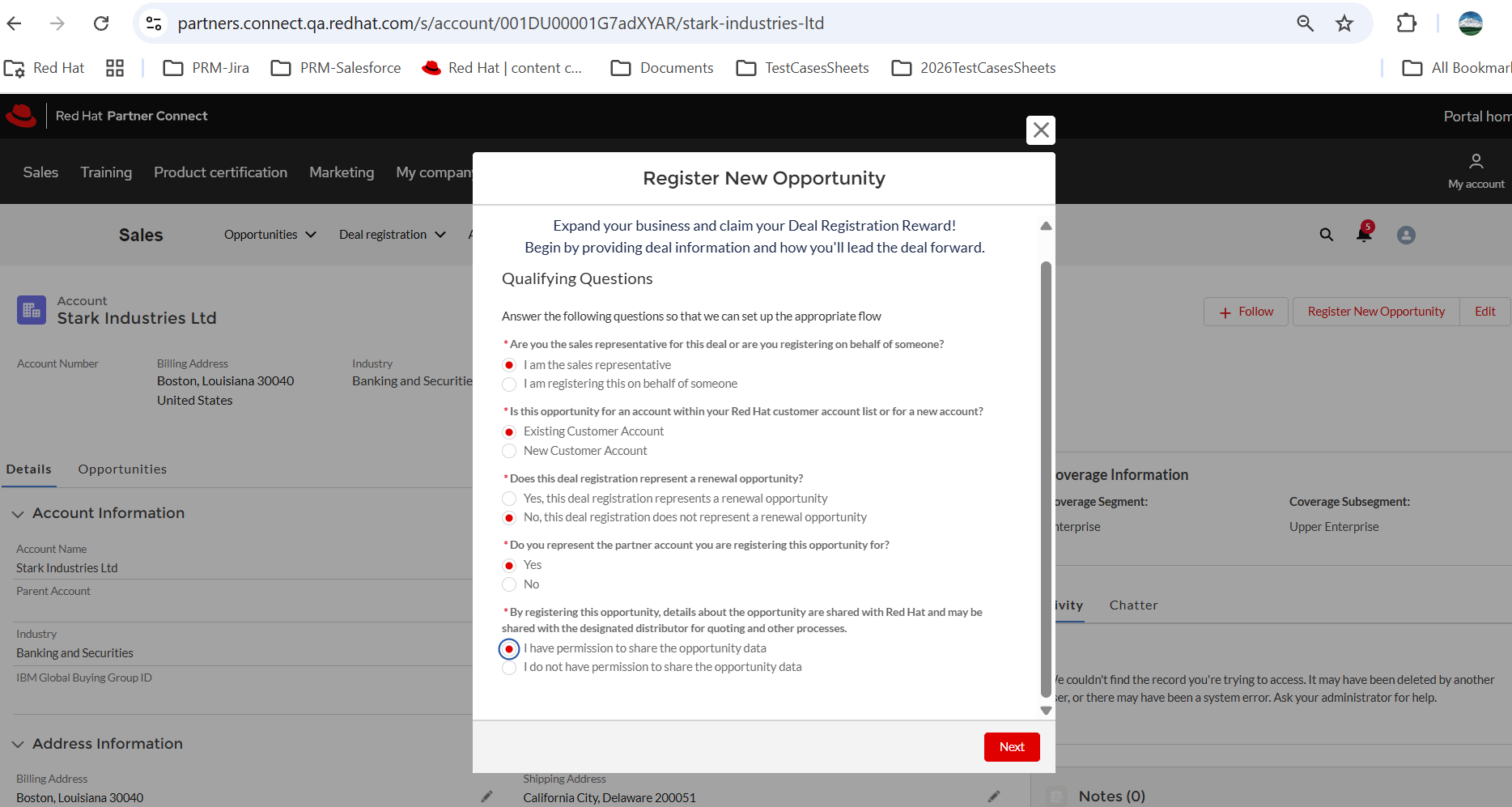Collapse the Account Information section
1512x807 pixels.
tap(18, 513)
